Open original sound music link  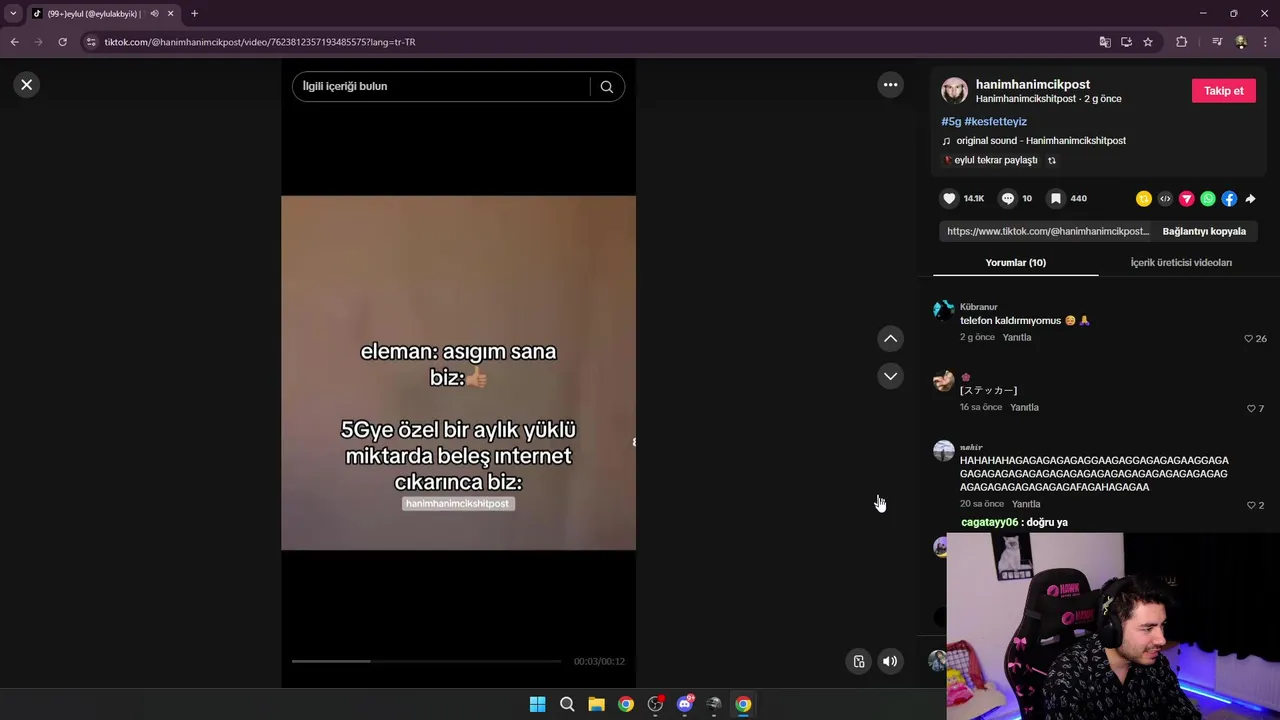(x=1041, y=141)
